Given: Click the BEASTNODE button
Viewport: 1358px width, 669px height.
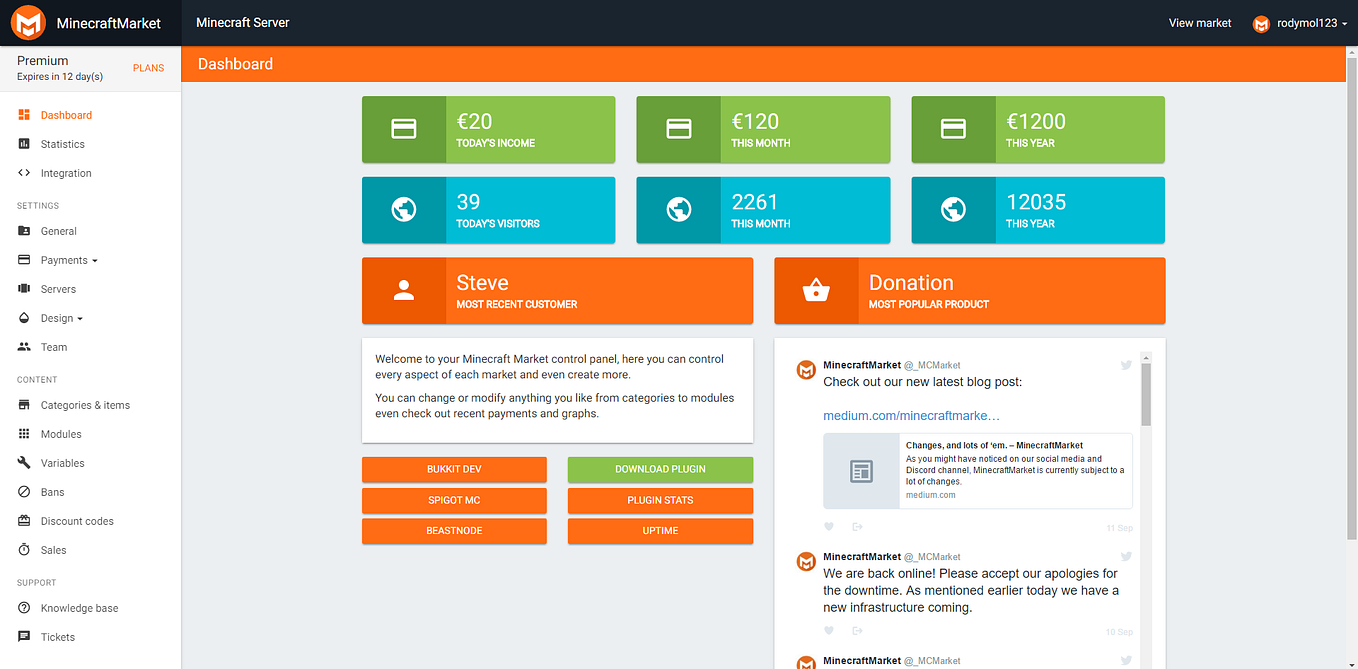Looking at the screenshot, I should click(454, 531).
